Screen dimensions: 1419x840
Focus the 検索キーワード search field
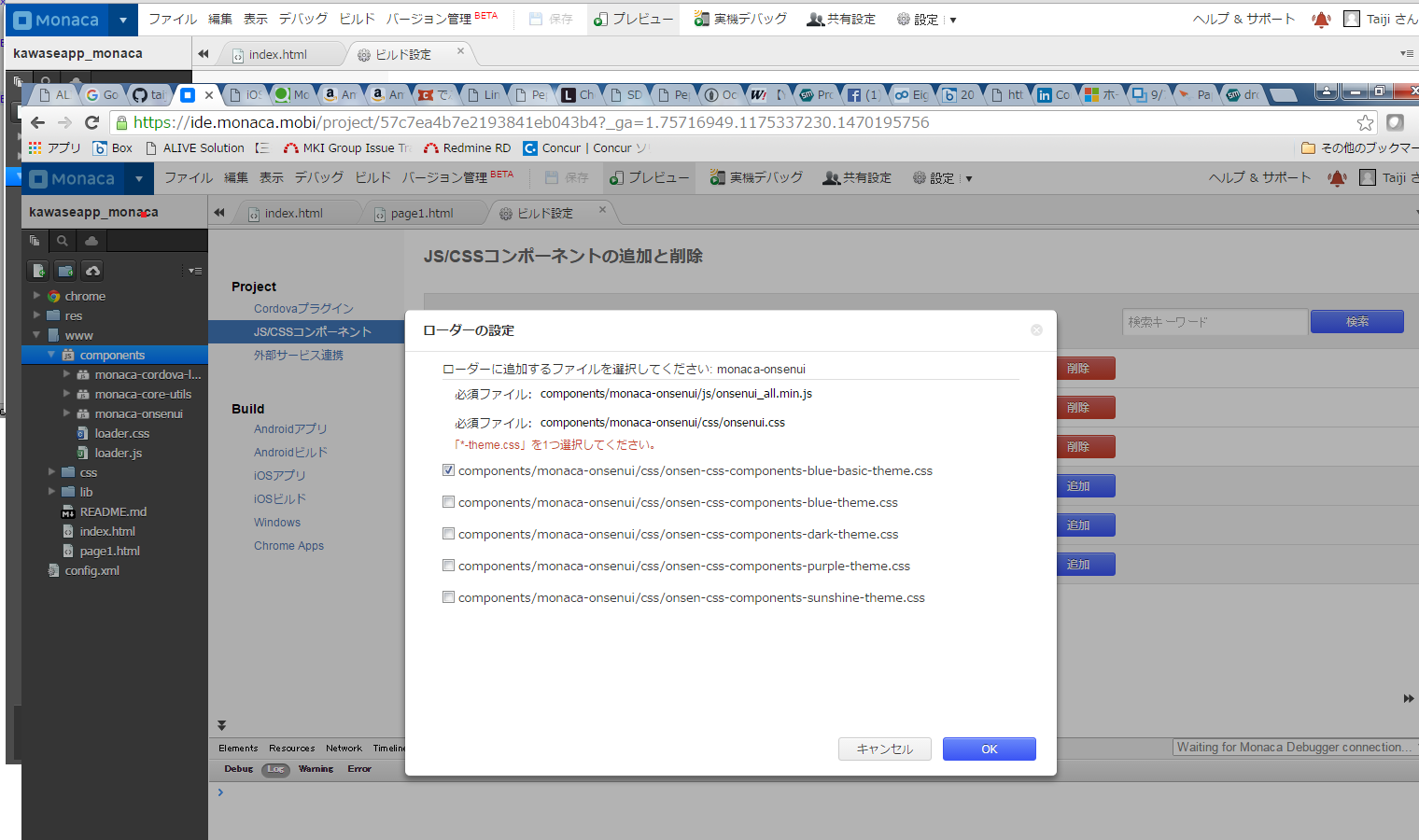[x=1215, y=322]
